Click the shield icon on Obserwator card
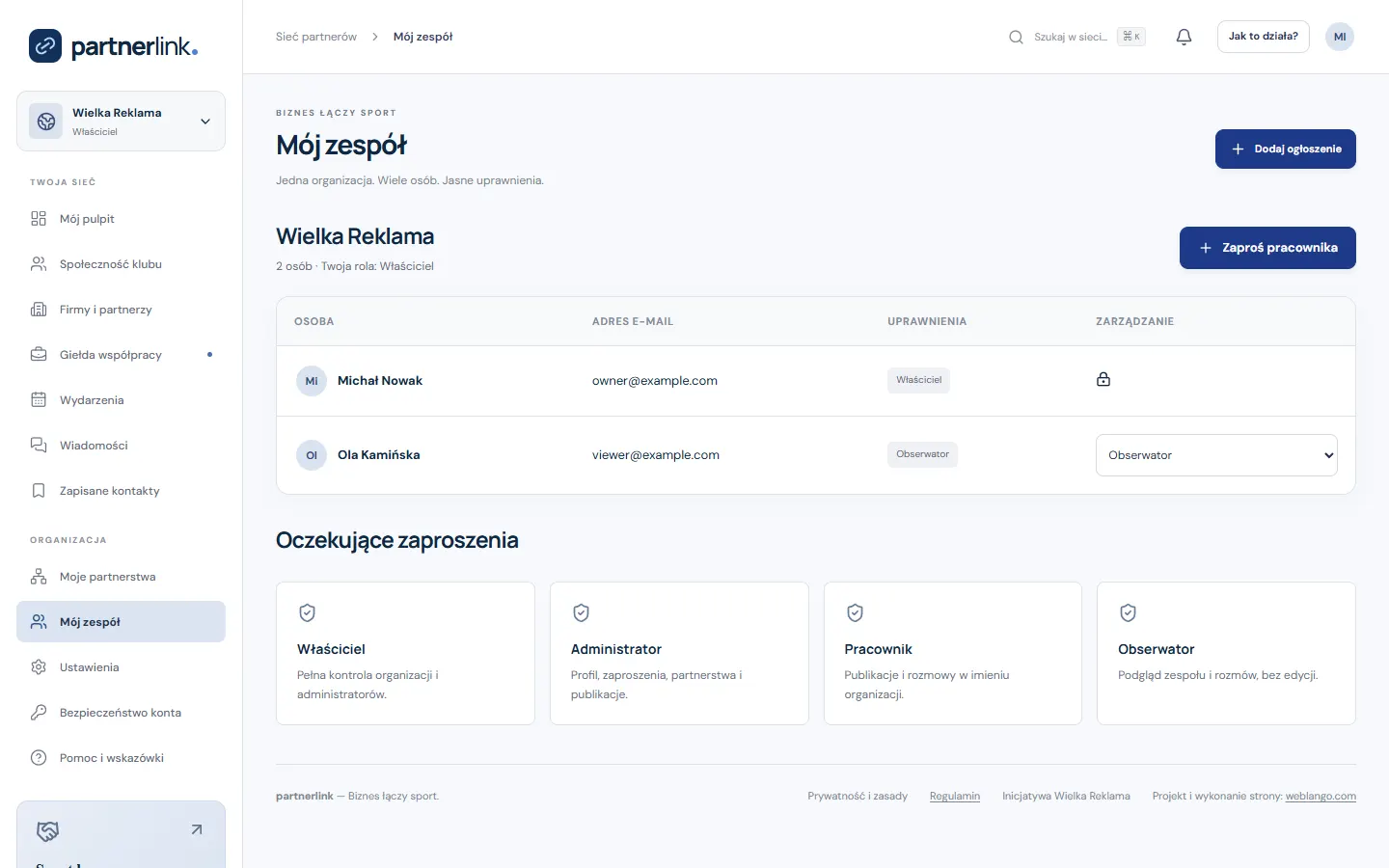 point(1128,612)
